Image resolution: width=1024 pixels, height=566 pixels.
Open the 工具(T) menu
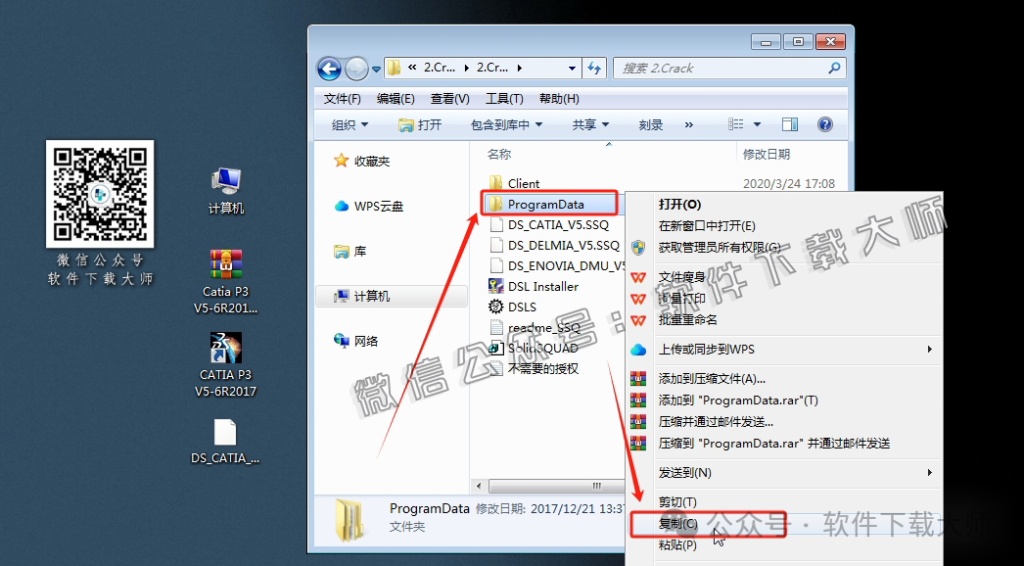[504, 99]
